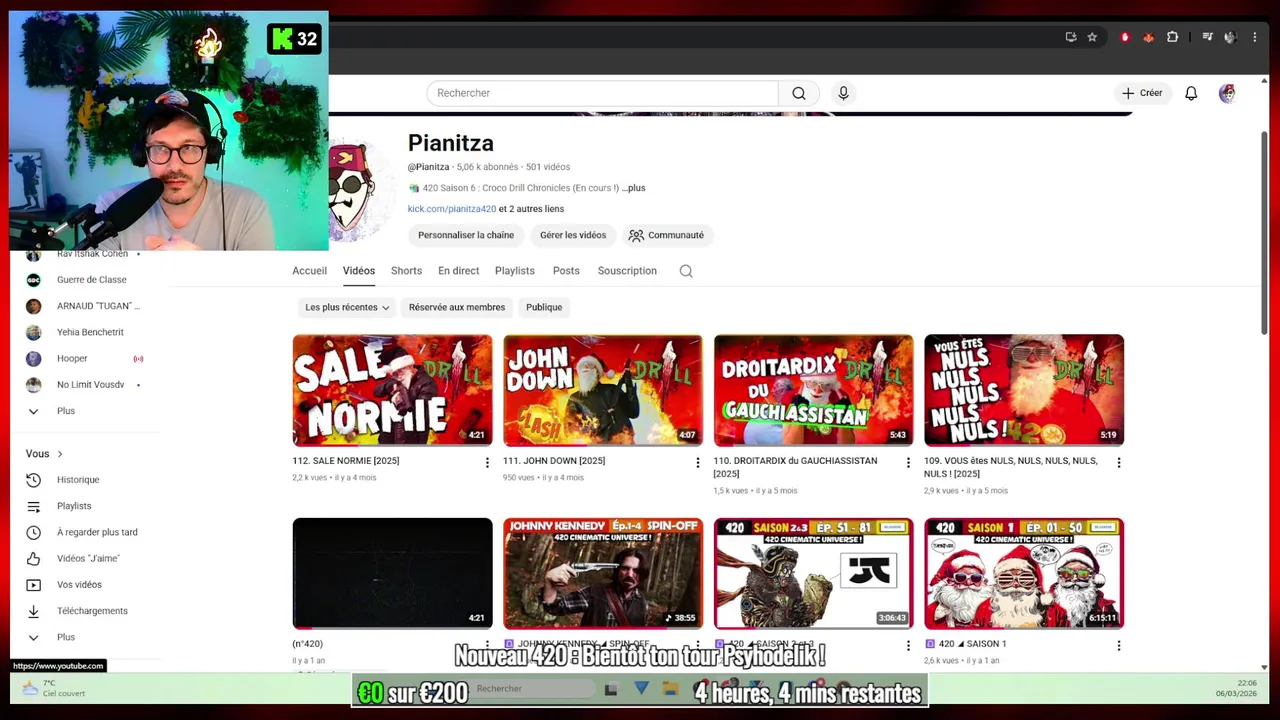Click the Créer button

[x=1142, y=93]
